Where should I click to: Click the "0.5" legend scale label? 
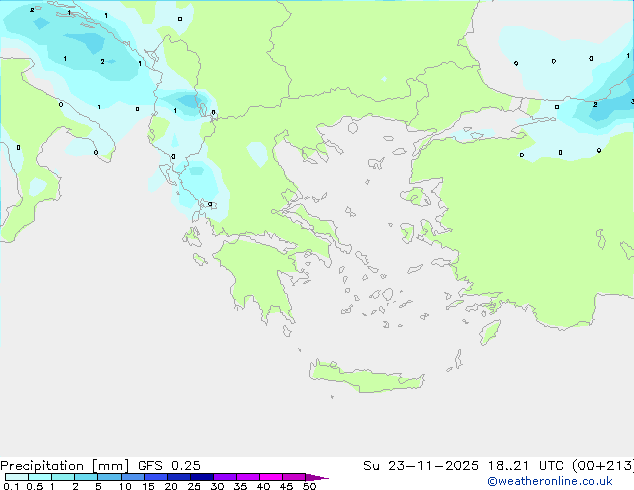point(35,486)
